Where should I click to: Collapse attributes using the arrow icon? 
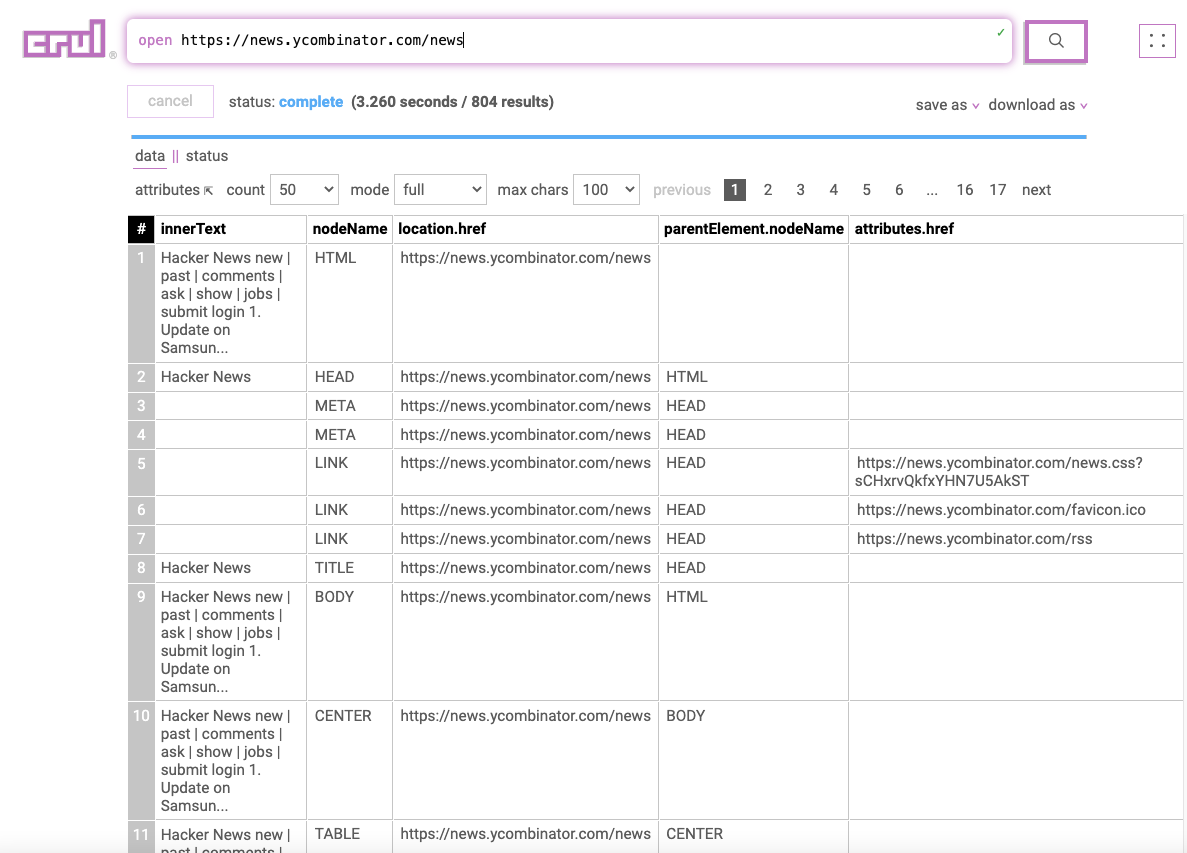tap(208, 190)
